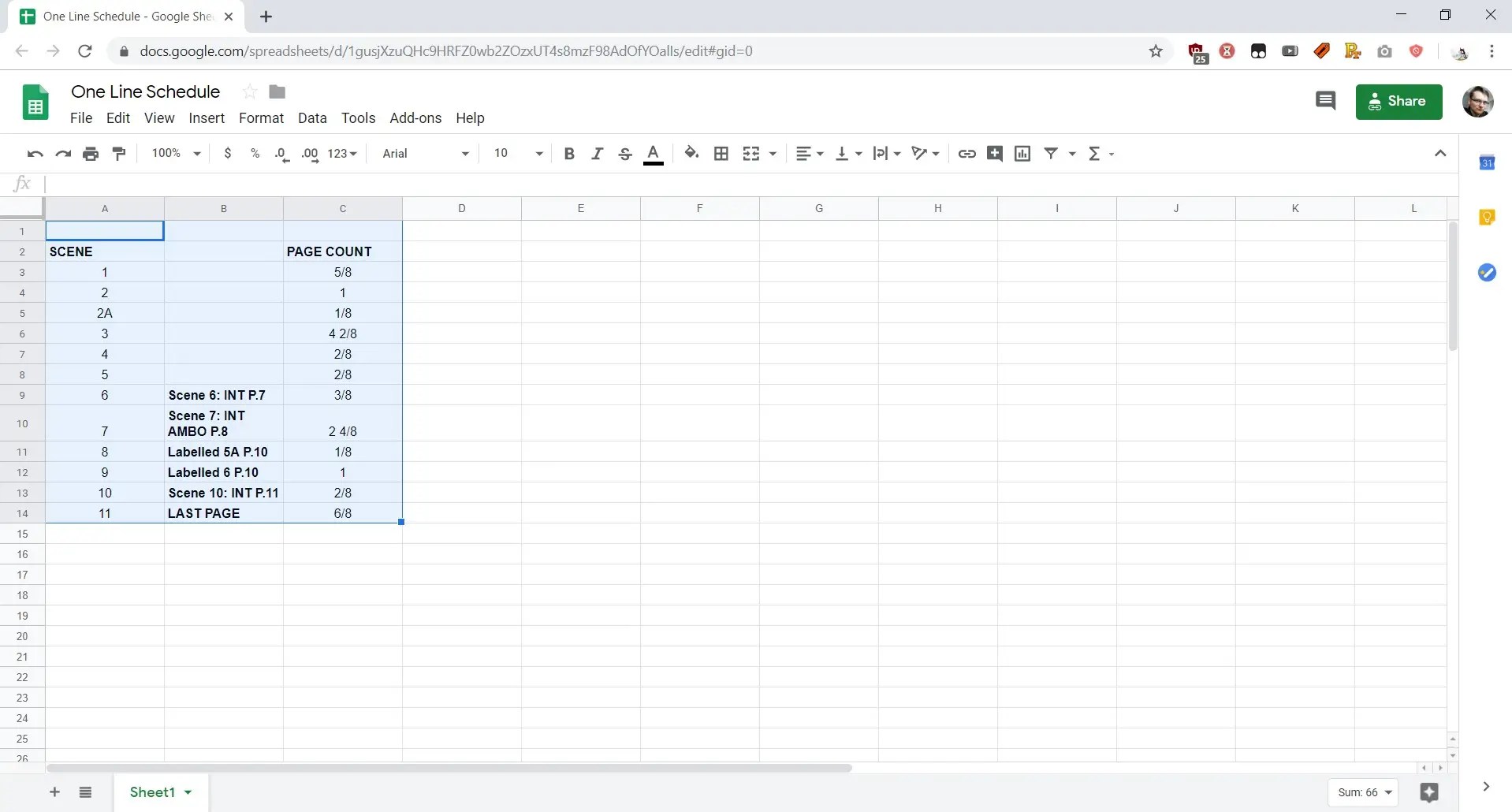Click the One Line Schedule title
This screenshot has width=1512, height=812.
[145, 91]
